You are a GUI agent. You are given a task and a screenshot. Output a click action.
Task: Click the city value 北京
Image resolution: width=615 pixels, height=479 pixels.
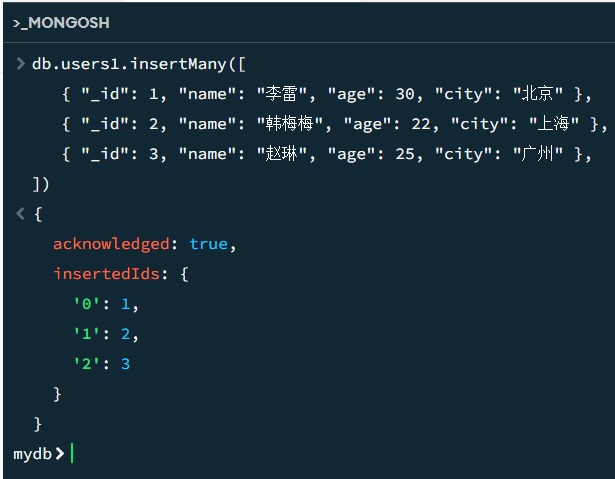537,94
